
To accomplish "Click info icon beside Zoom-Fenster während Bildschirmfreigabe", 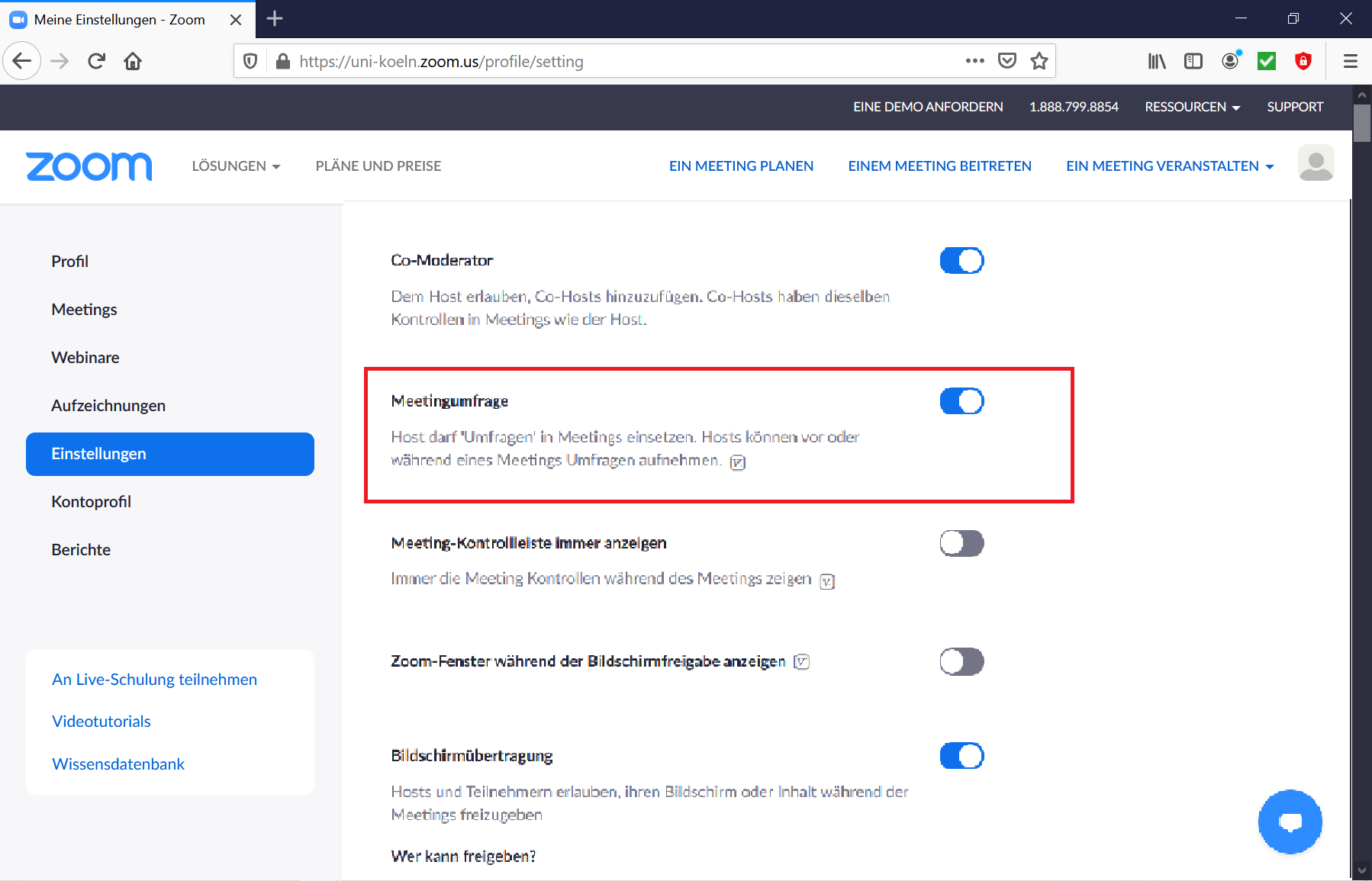I will pos(801,661).
